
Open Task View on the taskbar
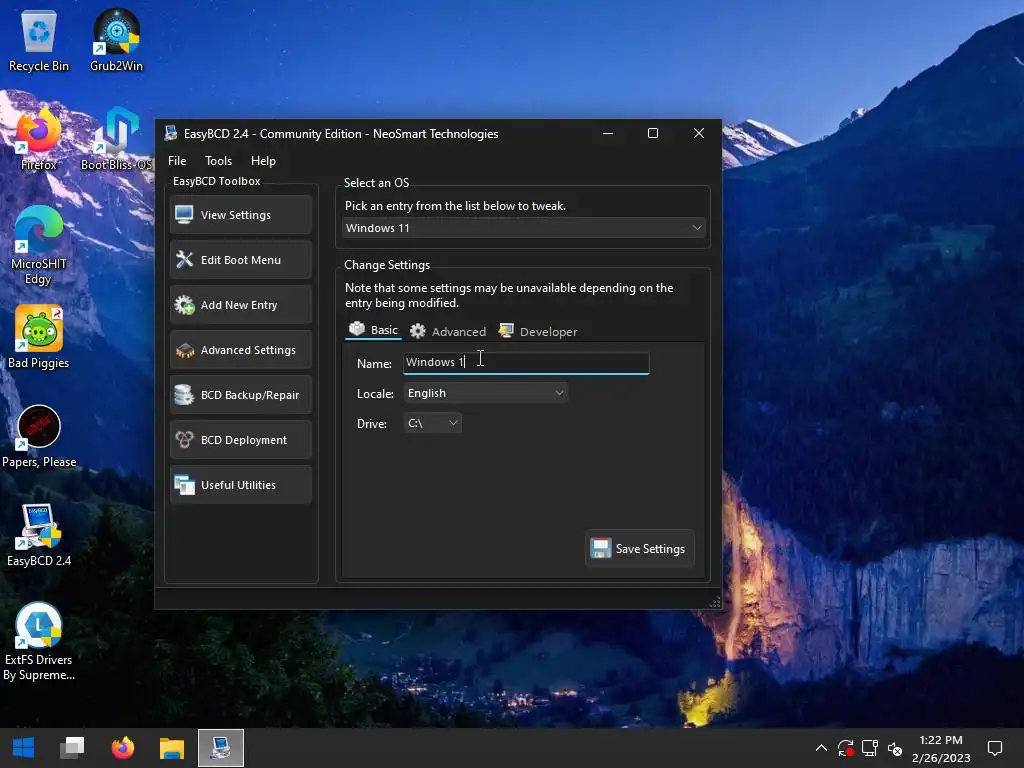[x=72, y=748]
